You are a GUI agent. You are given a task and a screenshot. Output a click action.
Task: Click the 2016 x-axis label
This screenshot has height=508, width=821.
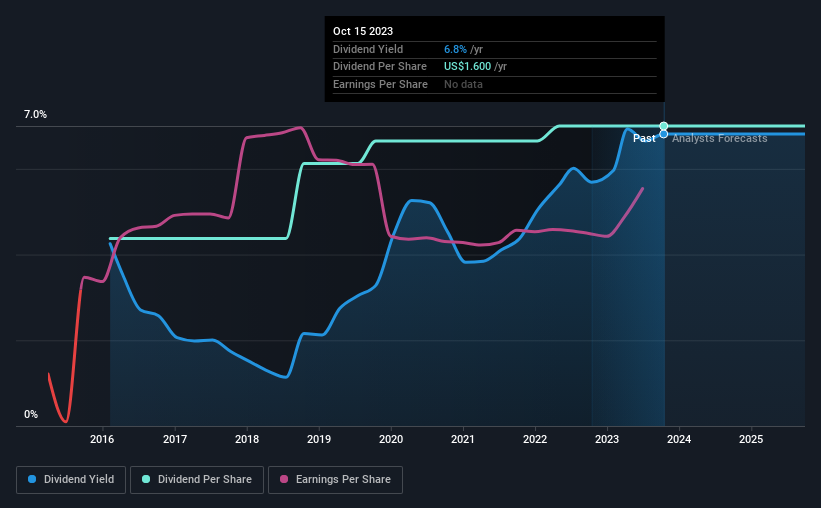102,439
